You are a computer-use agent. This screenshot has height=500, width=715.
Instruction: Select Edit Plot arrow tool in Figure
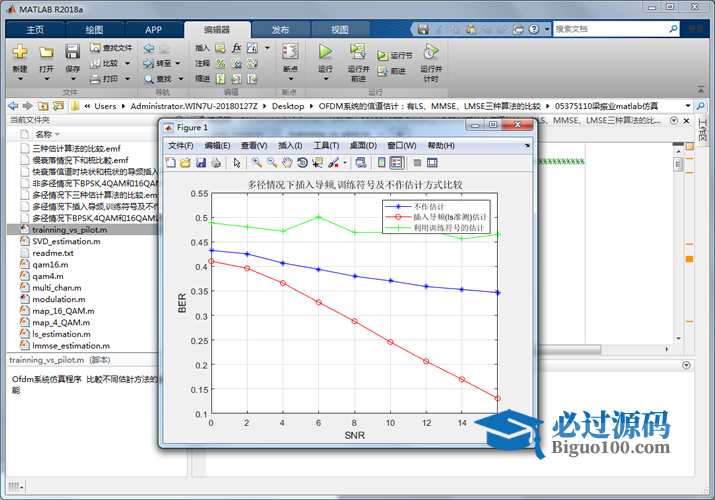237,163
